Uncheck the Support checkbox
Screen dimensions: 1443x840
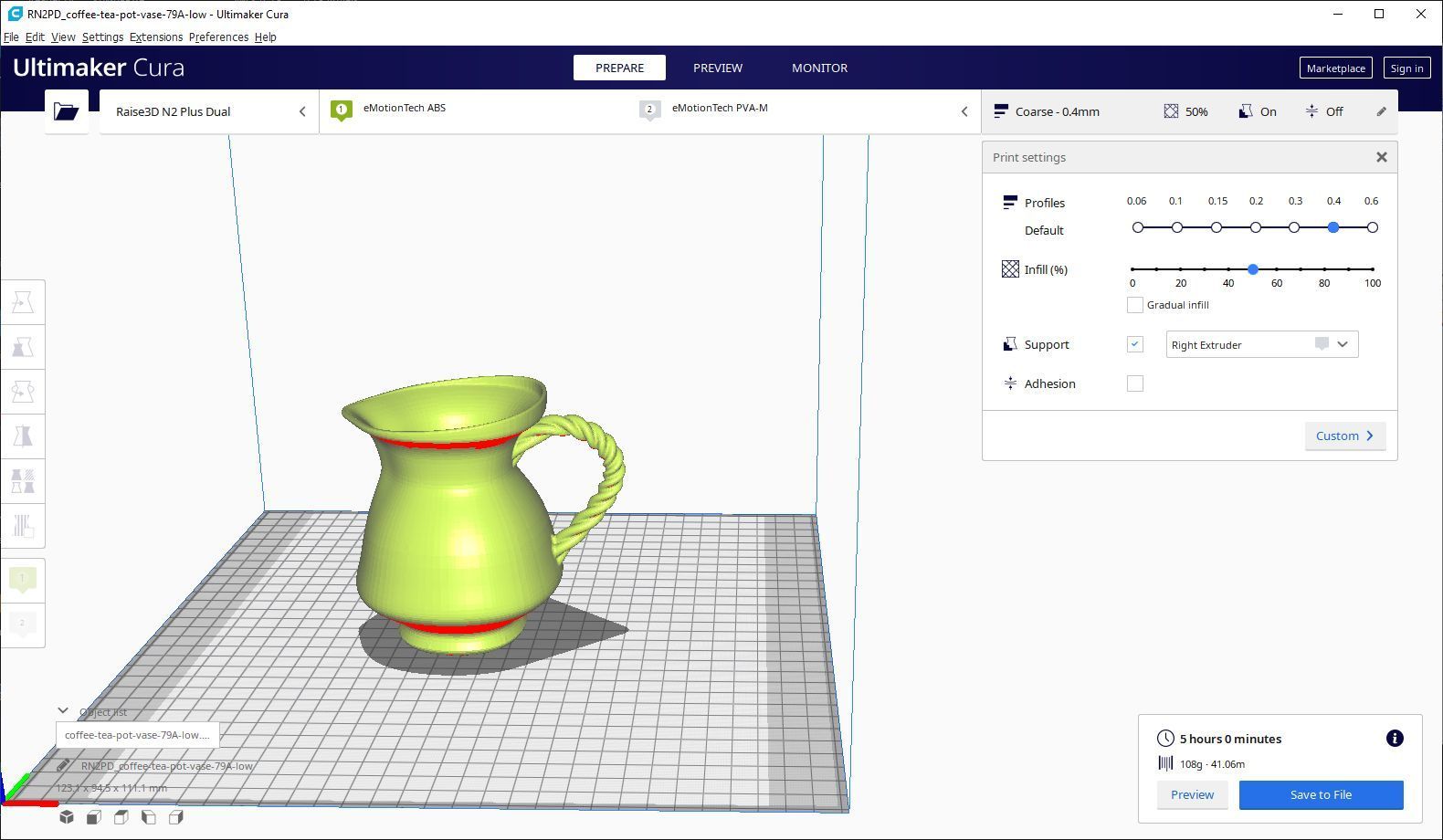point(1135,344)
